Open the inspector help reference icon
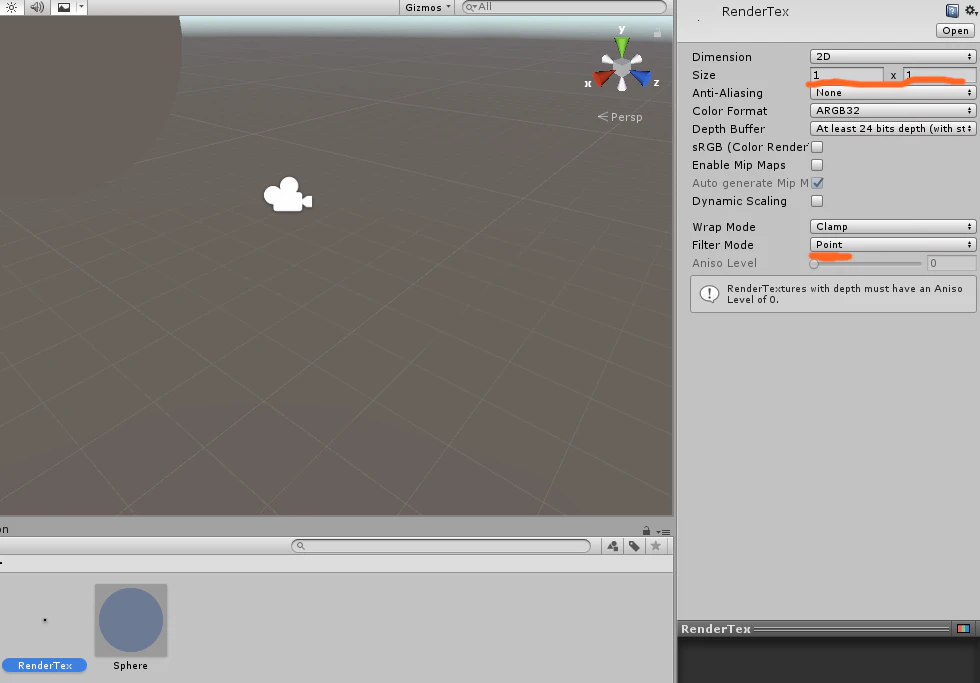Image resolution: width=980 pixels, height=683 pixels. [x=952, y=11]
